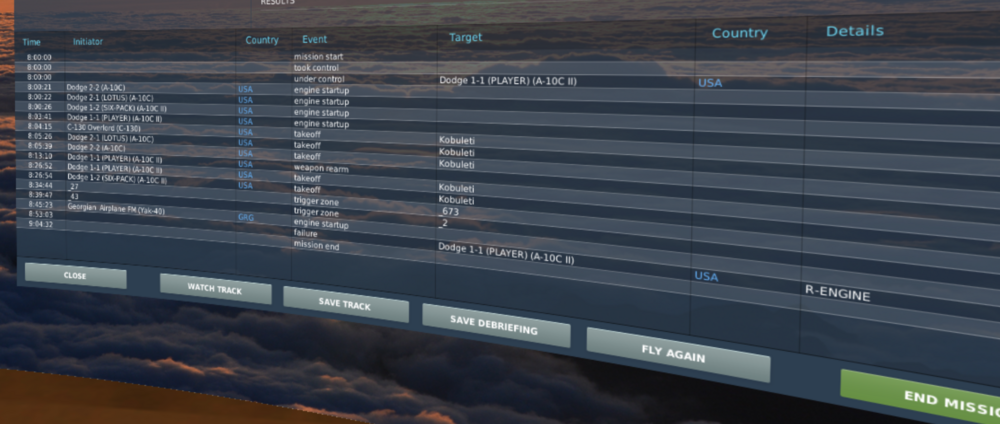Viewport: 1000px width, 424px height.
Task: Click the 8:53:03 time entry
Action: click(40, 214)
